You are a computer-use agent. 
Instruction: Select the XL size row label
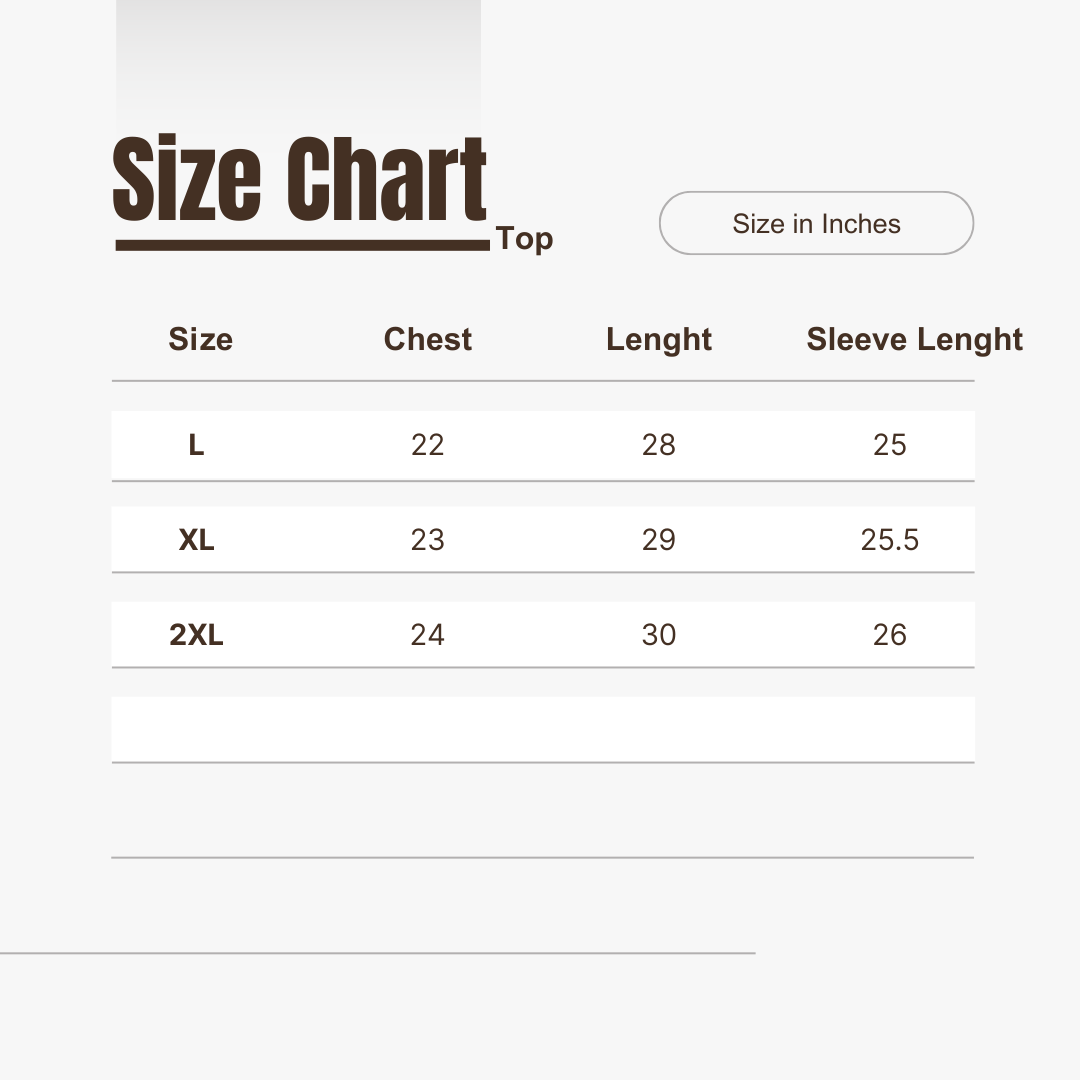[x=196, y=540]
